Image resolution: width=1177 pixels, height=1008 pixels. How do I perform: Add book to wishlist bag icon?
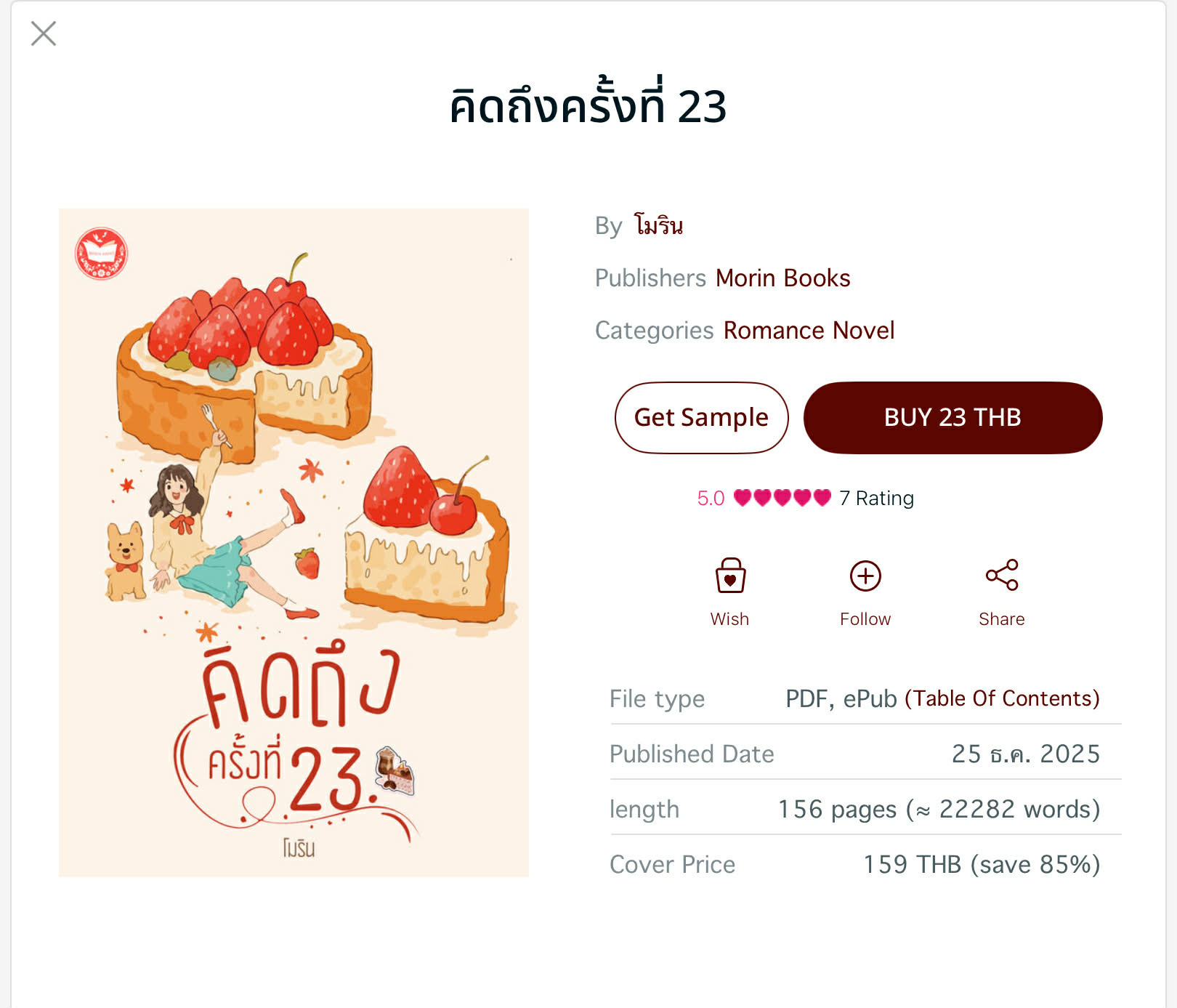pos(730,576)
